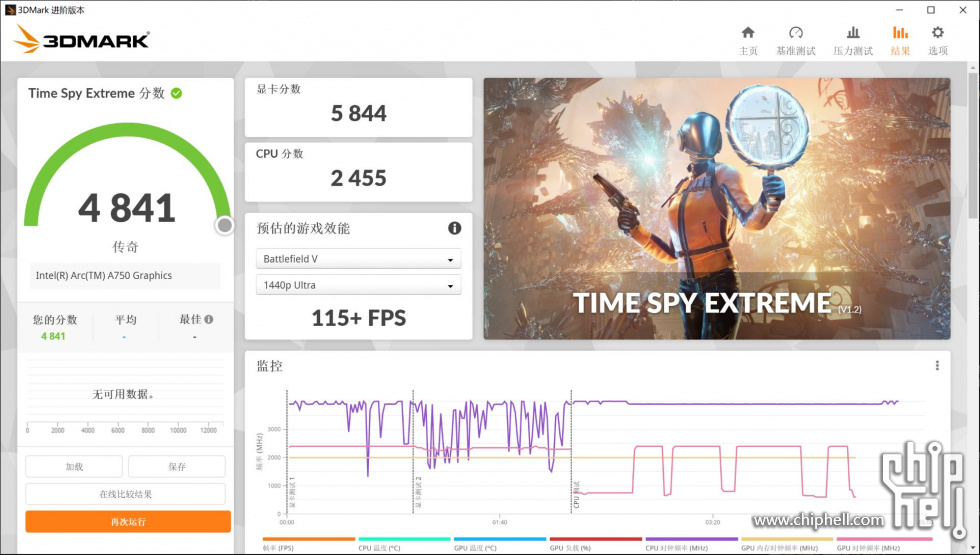
Task: Click the 保存 save button
Action: tap(177, 466)
